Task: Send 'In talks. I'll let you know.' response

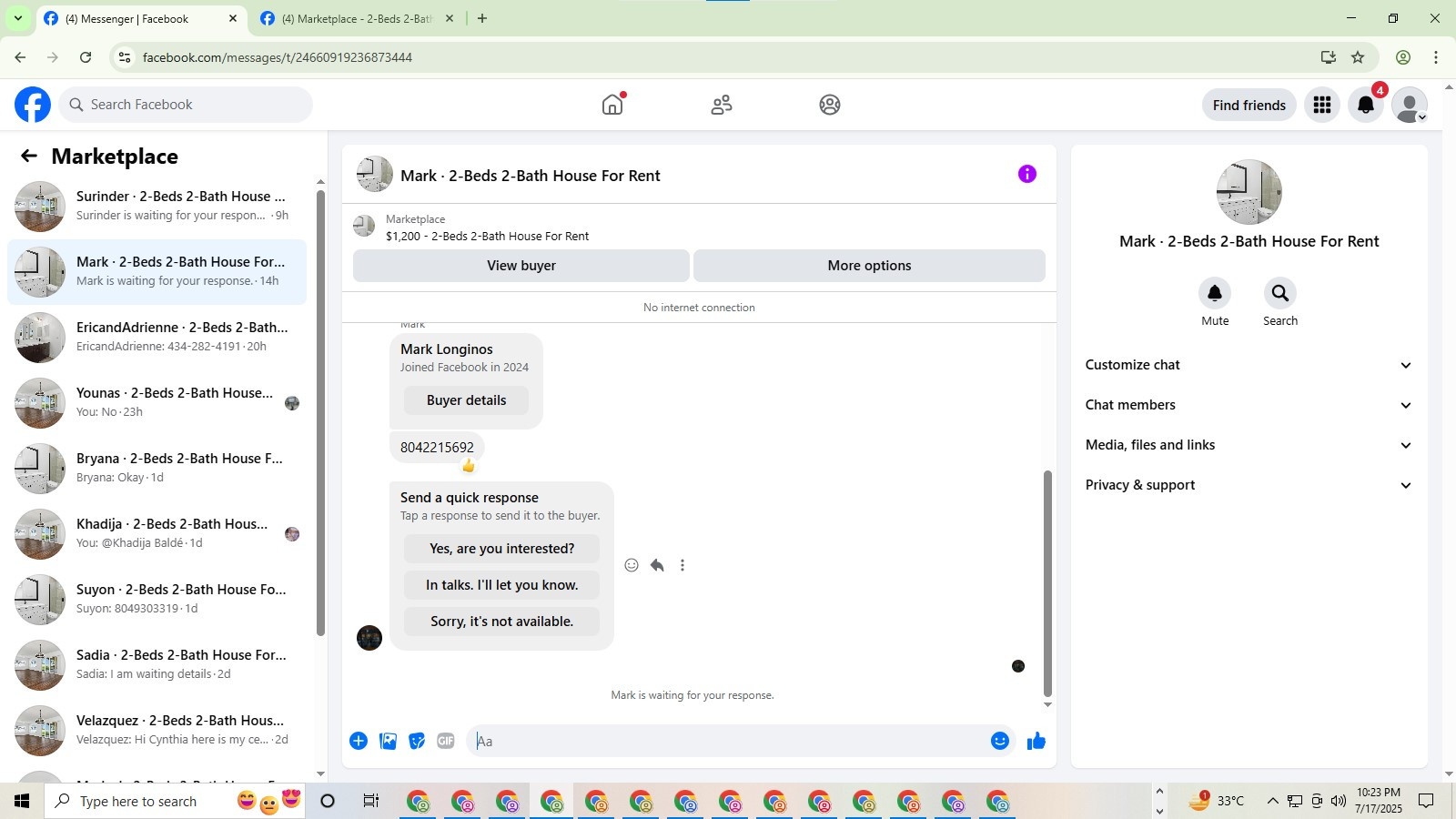Action: (x=501, y=585)
